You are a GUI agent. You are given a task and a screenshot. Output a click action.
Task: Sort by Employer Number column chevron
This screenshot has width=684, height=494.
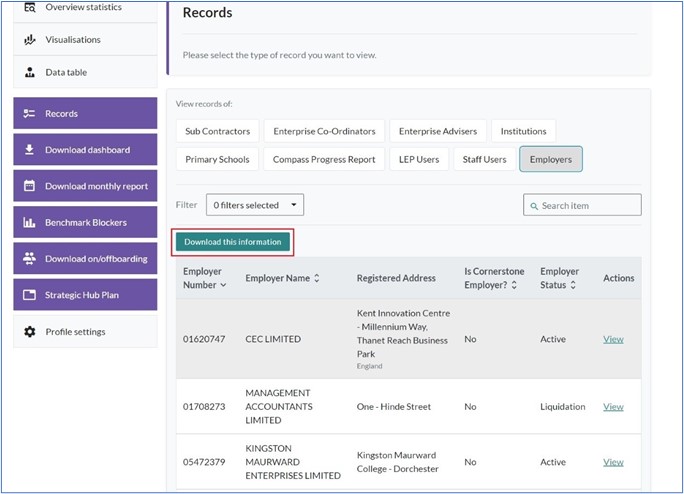(x=223, y=285)
